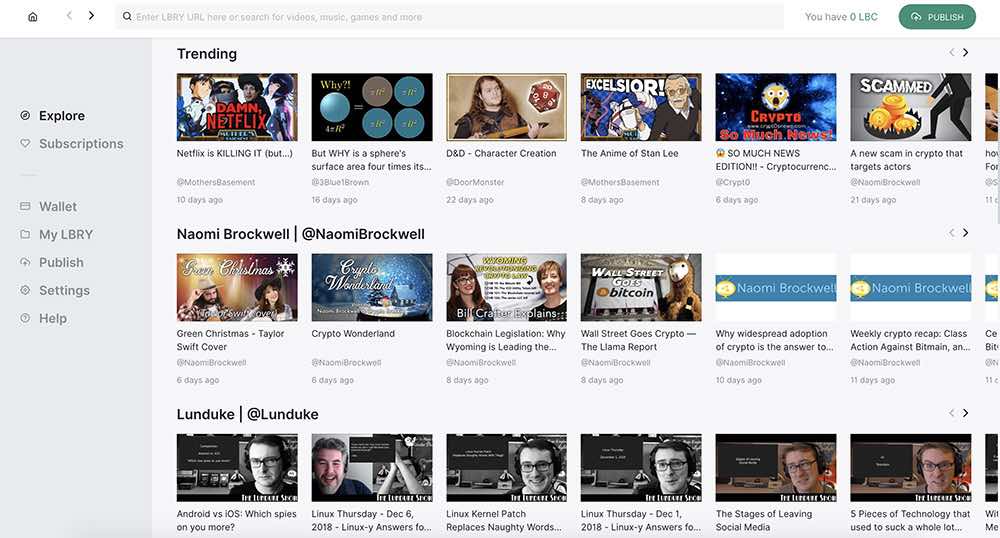Screen dimensions: 1000x538
Task: Open My LBRY in the sidebar
Action: click(66, 234)
